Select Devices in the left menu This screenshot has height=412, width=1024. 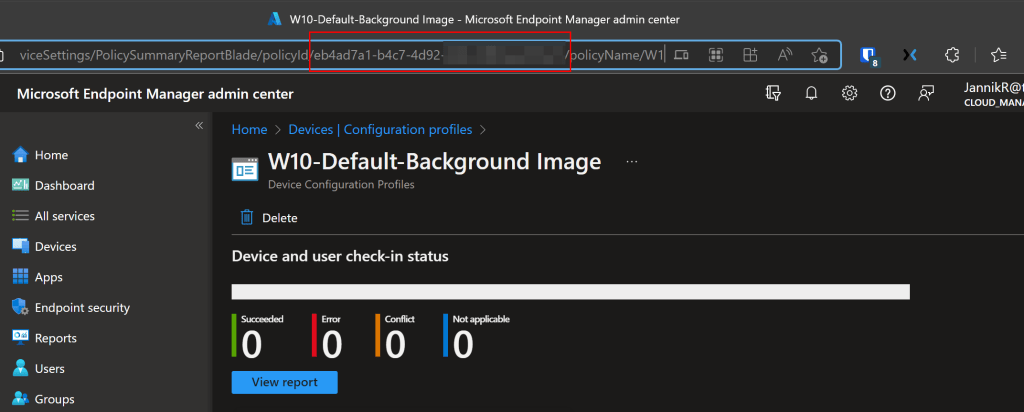tap(55, 246)
